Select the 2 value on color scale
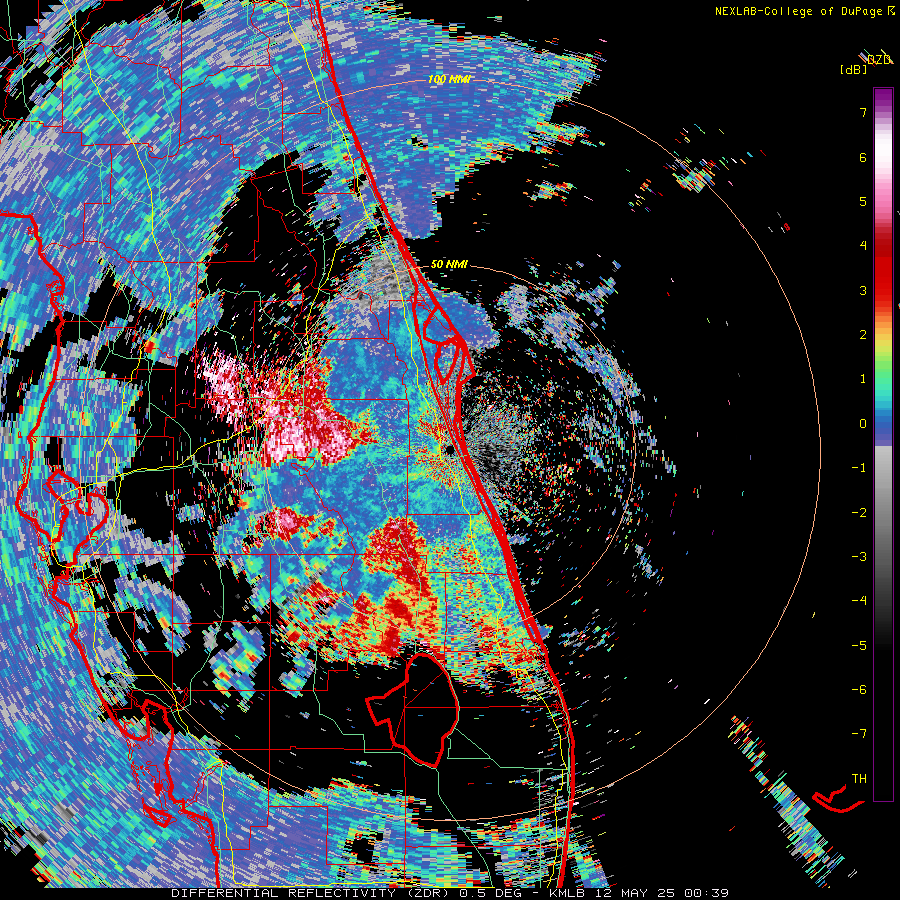 (x=863, y=335)
